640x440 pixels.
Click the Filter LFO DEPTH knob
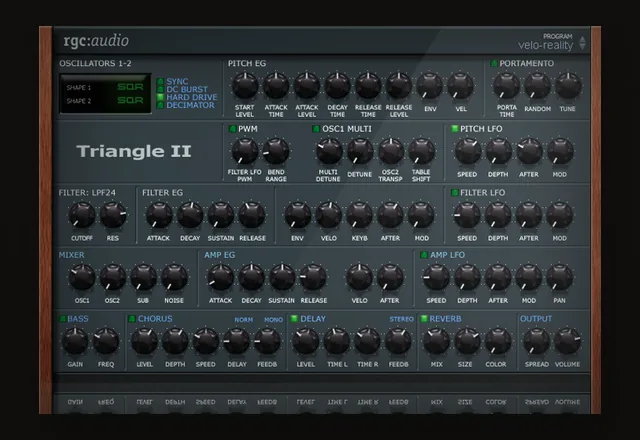point(498,215)
